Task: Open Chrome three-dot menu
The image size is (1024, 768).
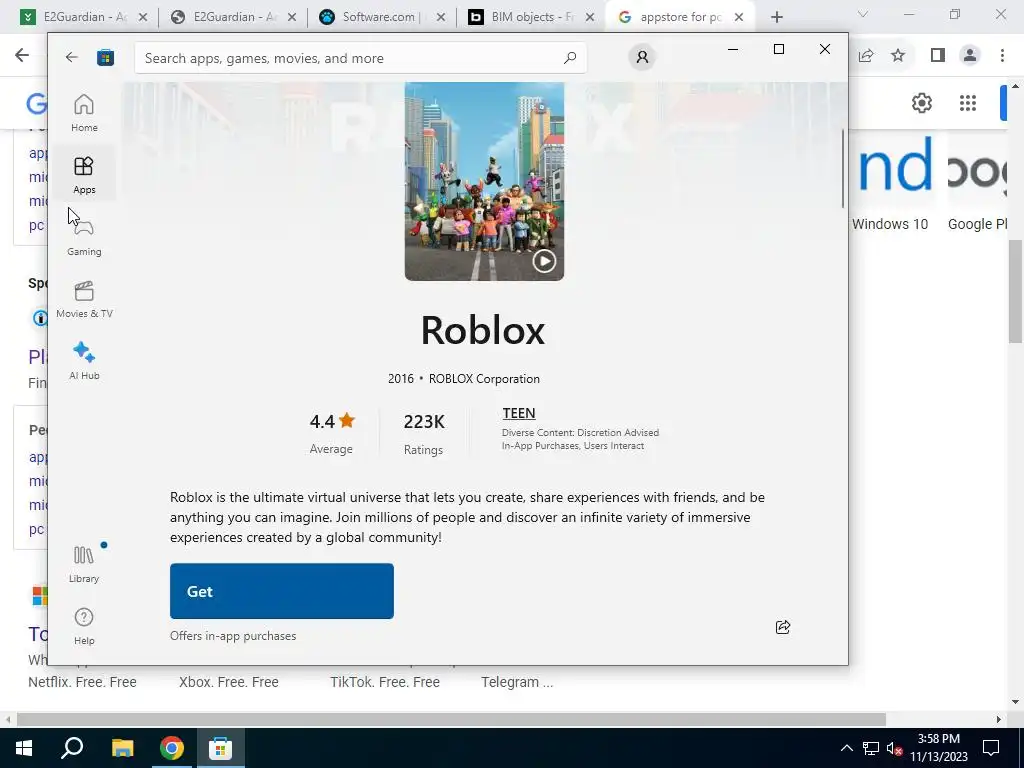Action: click(x=1002, y=56)
